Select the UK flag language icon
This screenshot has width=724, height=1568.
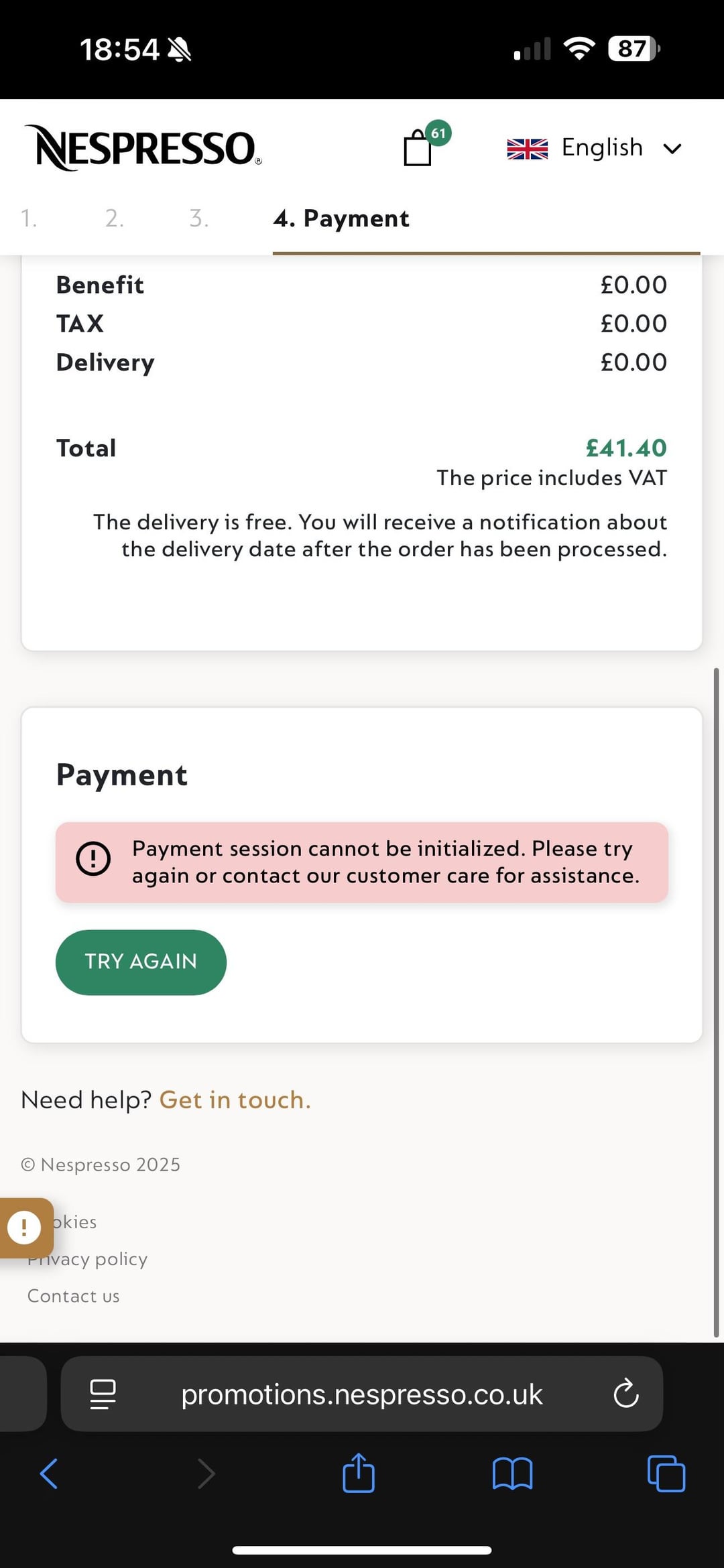pos(528,149)
